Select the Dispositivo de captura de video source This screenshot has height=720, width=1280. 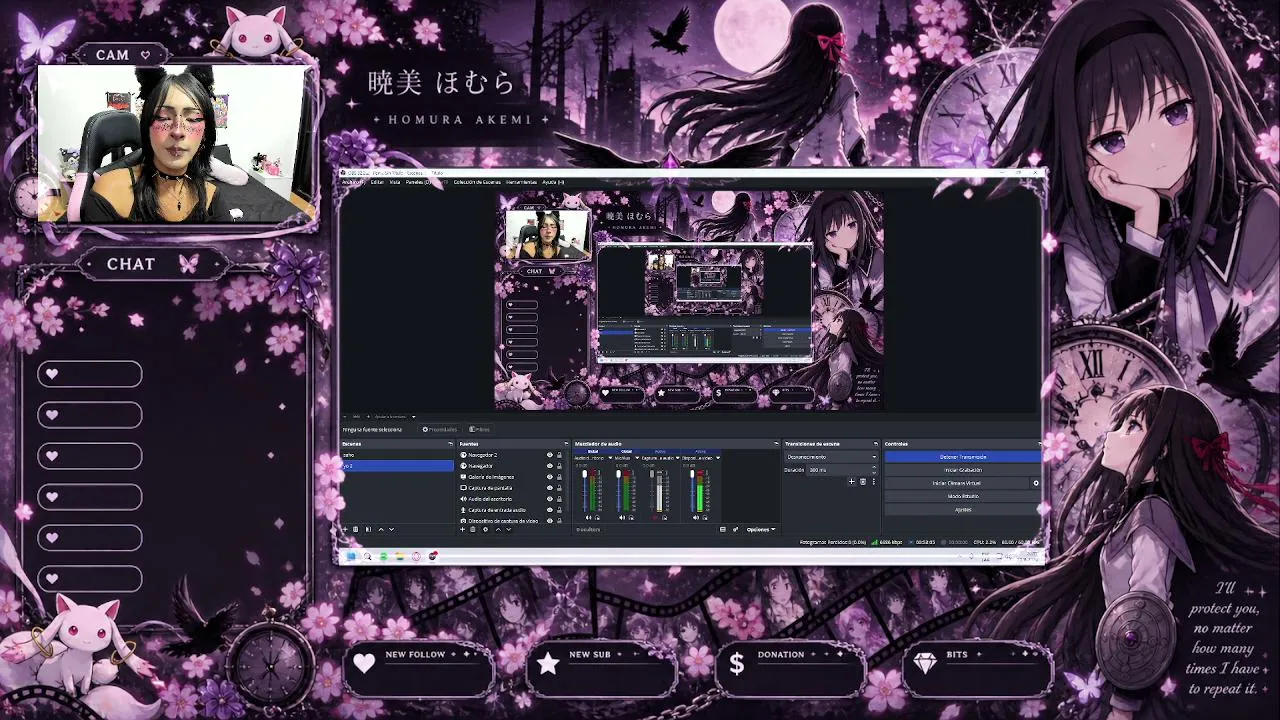pyautogui.click(x=502, y=521)
